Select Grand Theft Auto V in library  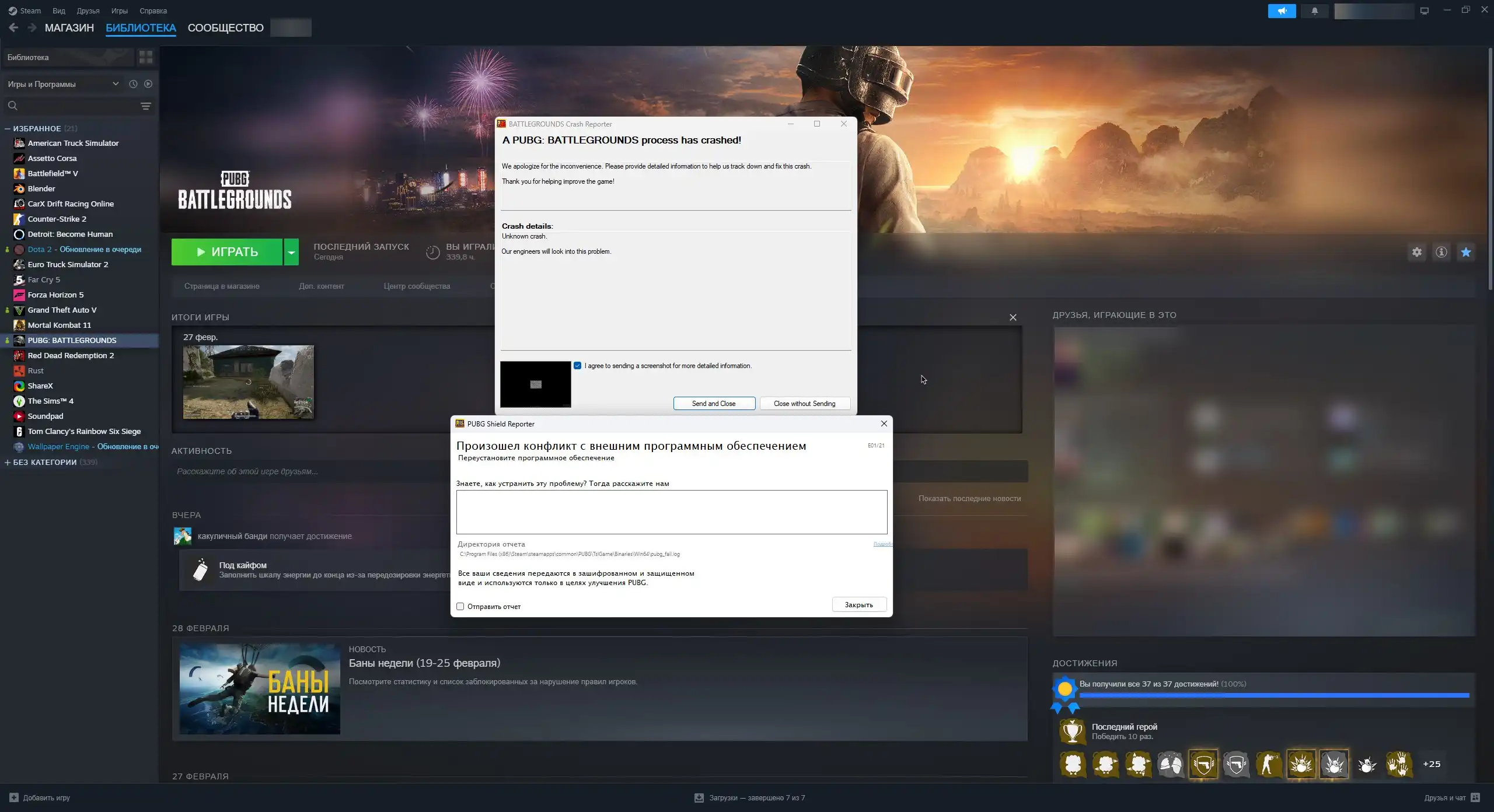coord(81,310)
